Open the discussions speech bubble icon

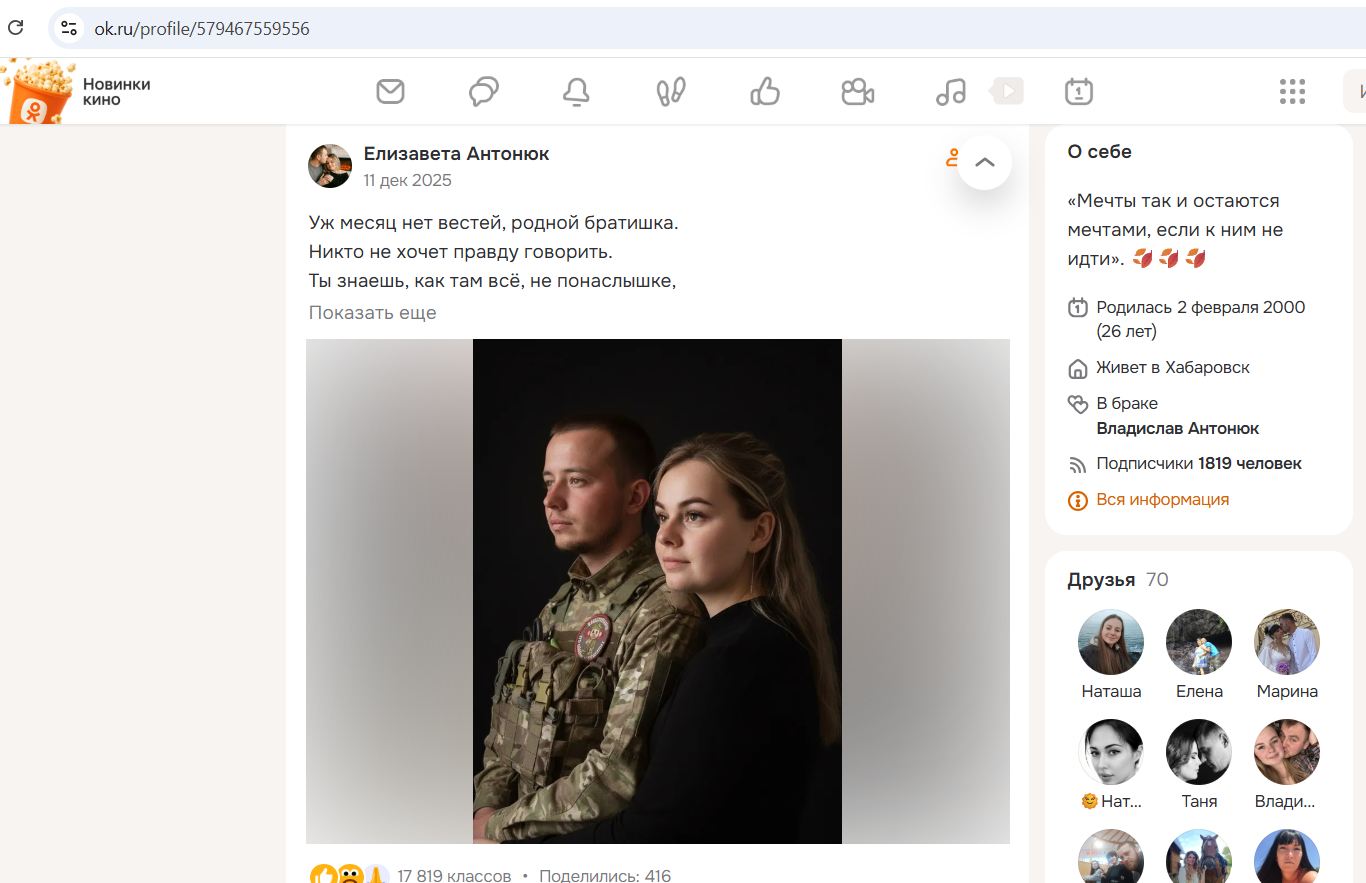pos(483,92)
